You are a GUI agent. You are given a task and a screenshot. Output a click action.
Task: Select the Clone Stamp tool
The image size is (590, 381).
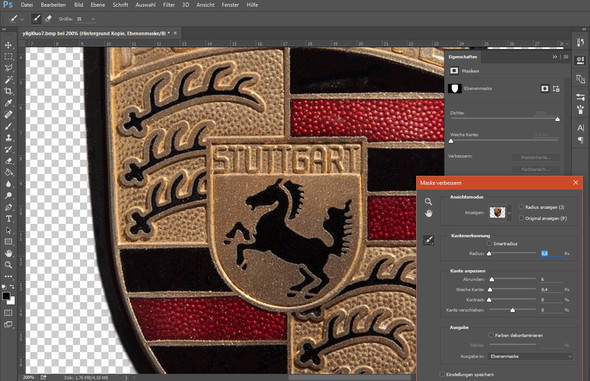click(x=8, y=138)
